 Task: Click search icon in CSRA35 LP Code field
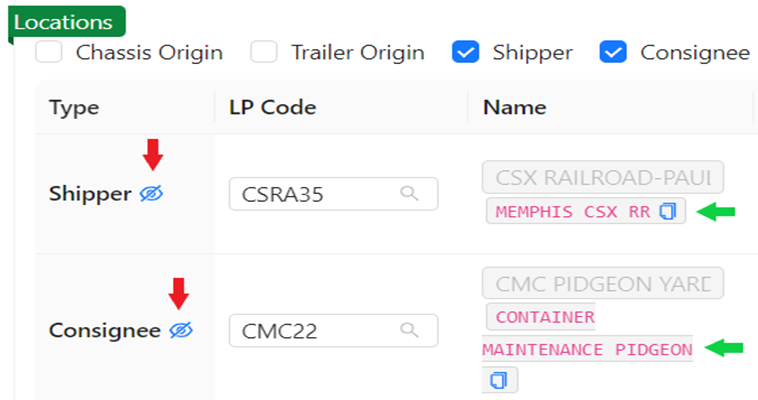click(409, 193)
